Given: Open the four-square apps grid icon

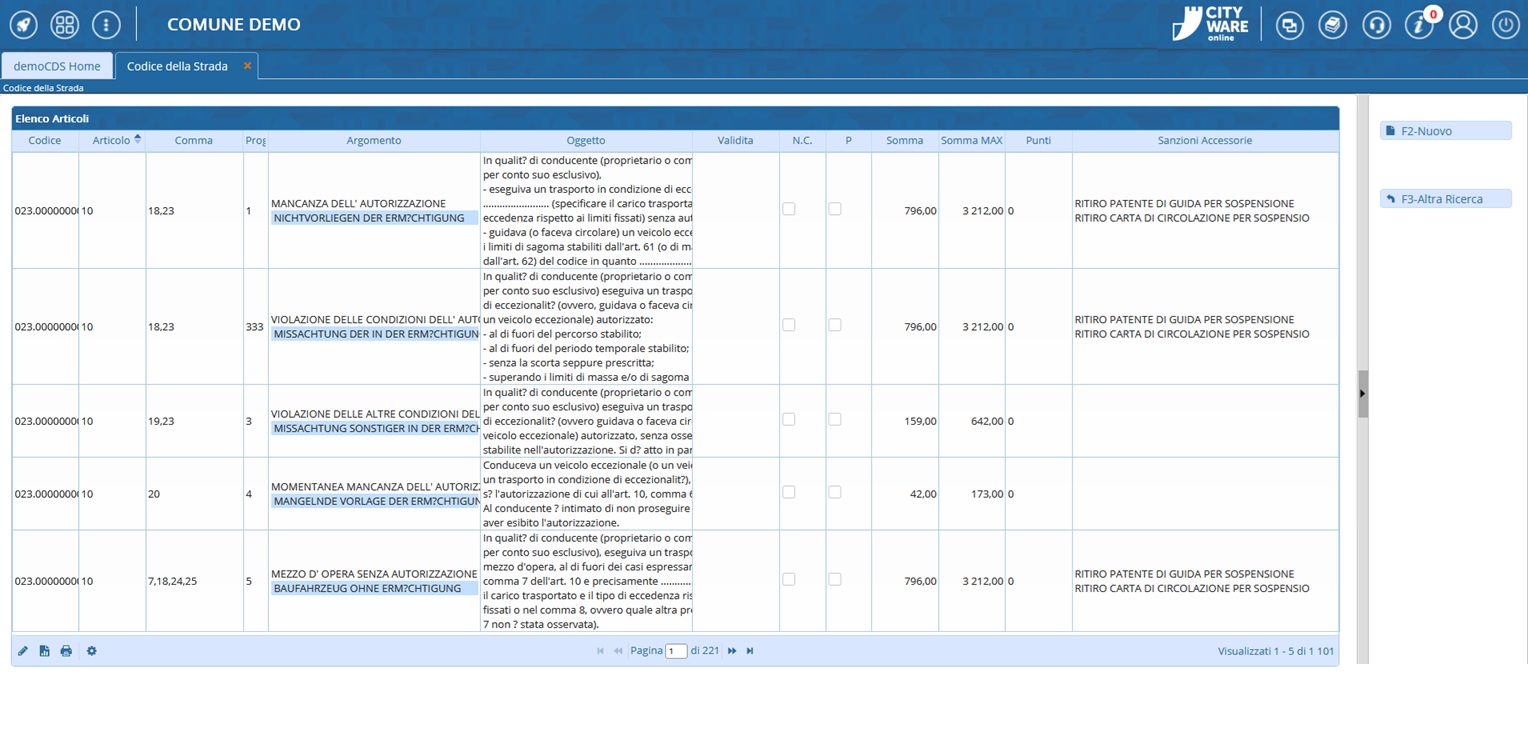Looking at the screenshot, I should coord(65,24).
